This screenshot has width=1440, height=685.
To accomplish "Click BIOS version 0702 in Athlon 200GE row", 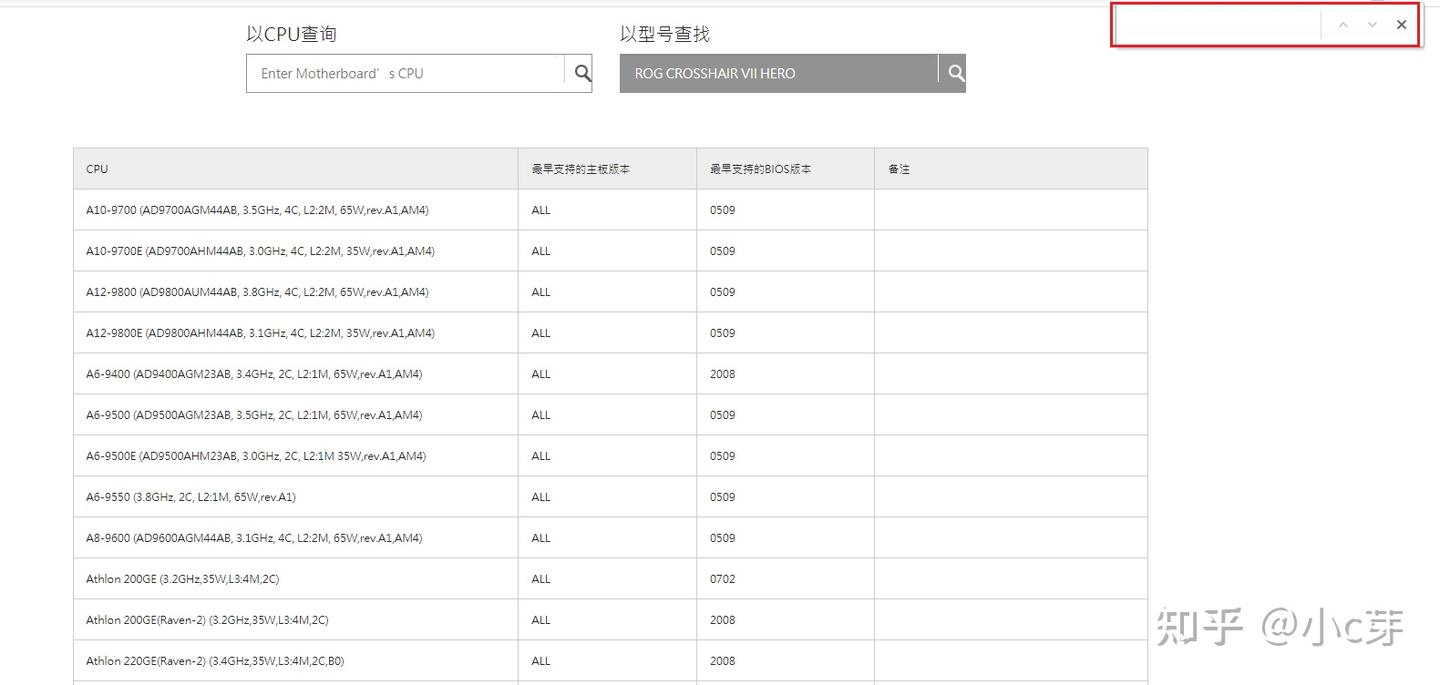I will pyautogui.click(x=722, y=579).
